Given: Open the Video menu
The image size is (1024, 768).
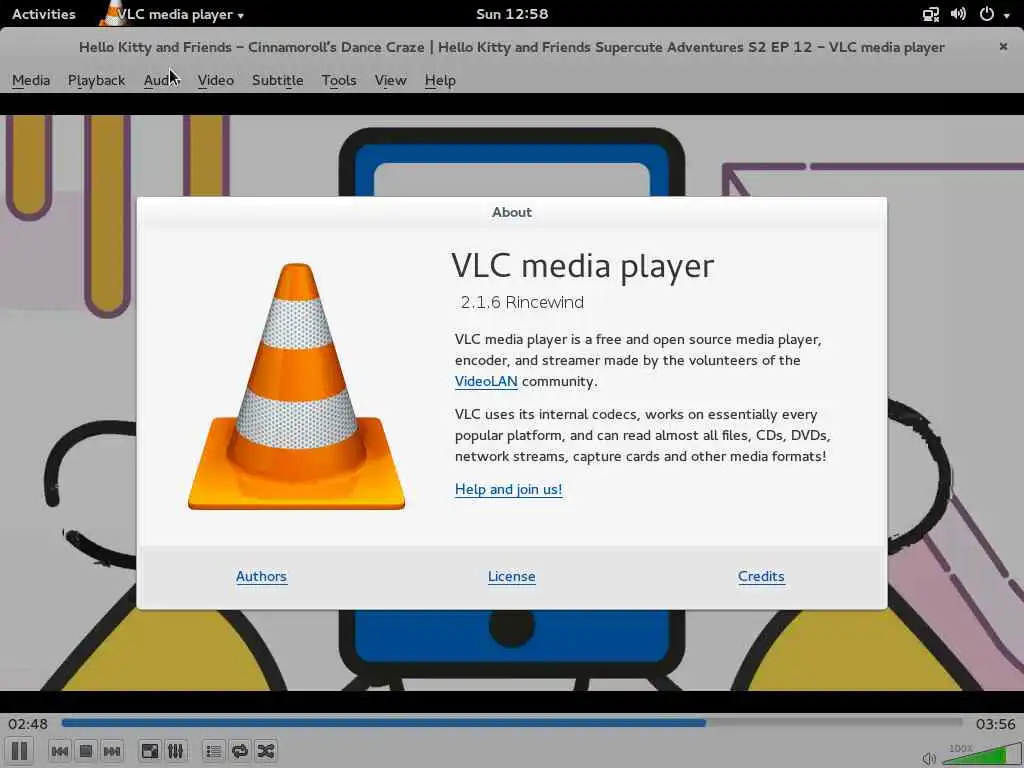Looking at the screenshot, I should 216,80.
